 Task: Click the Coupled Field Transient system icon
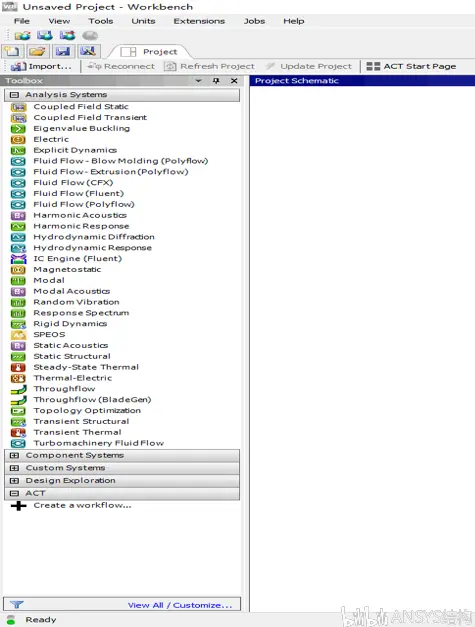[18, 118]
